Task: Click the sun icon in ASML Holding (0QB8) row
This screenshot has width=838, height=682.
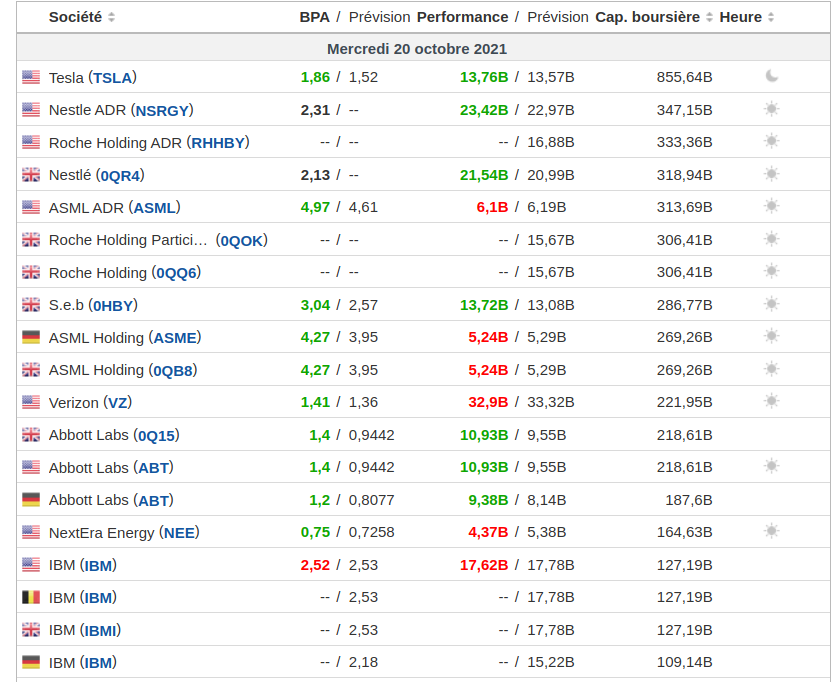Action: (x=771, y=369)
